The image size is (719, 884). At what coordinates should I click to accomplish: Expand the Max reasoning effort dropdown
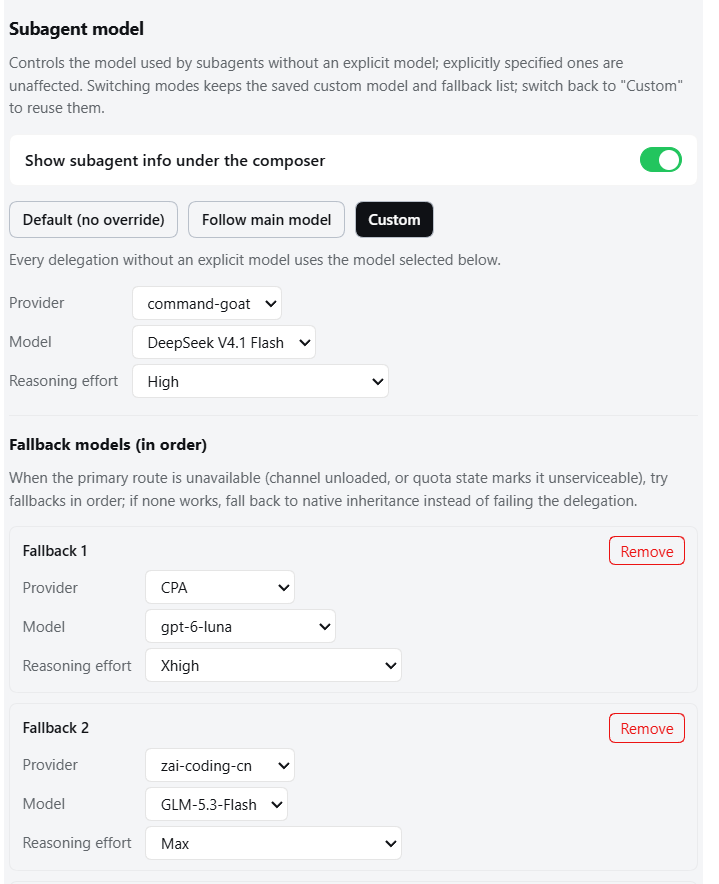click(274, 843)
